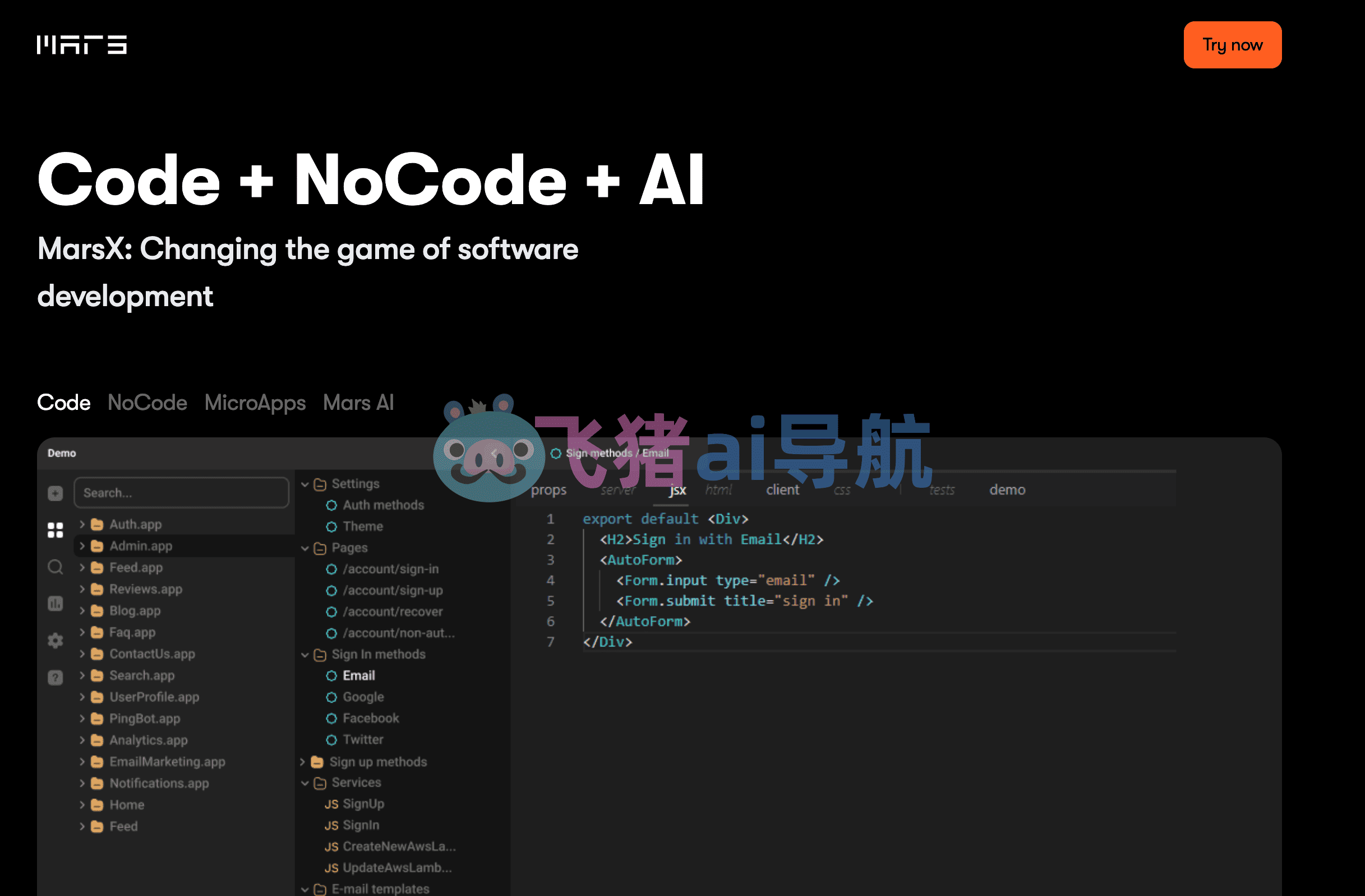Open the settings gear icon in sidebar

[56, 640]
